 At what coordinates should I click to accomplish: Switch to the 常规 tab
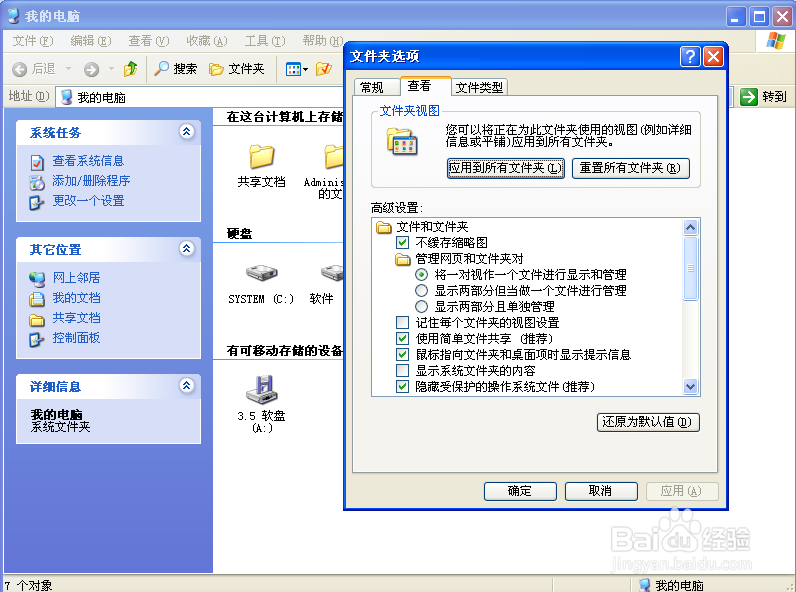[x=376, y=87]
